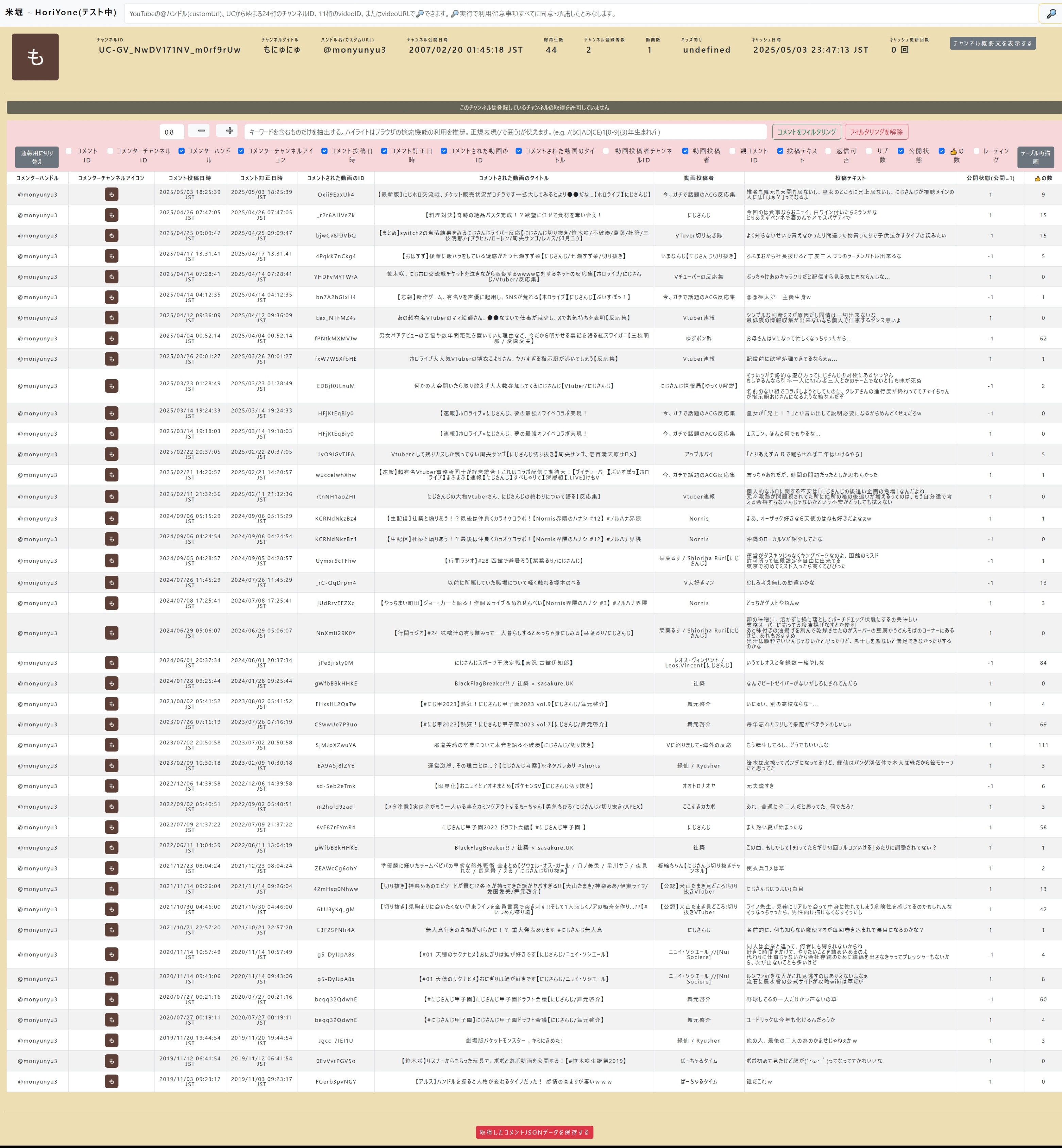Image resolution: width=1062 pixels, height=1148 pixels.
Task: Enable the 親コメントID checkbox
Action: [x=733, y=151]
